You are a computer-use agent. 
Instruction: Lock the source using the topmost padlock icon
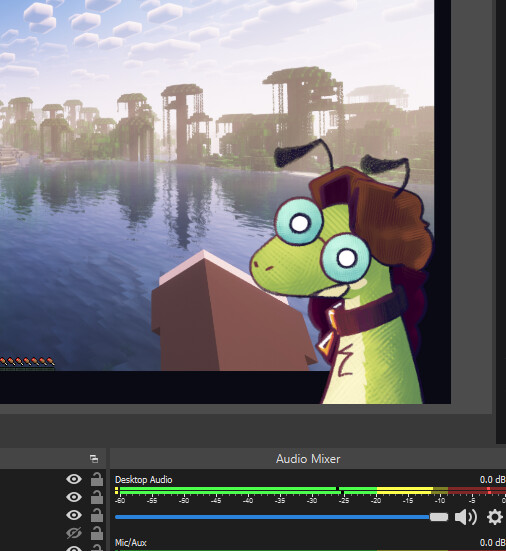click(x=97, y=479)
